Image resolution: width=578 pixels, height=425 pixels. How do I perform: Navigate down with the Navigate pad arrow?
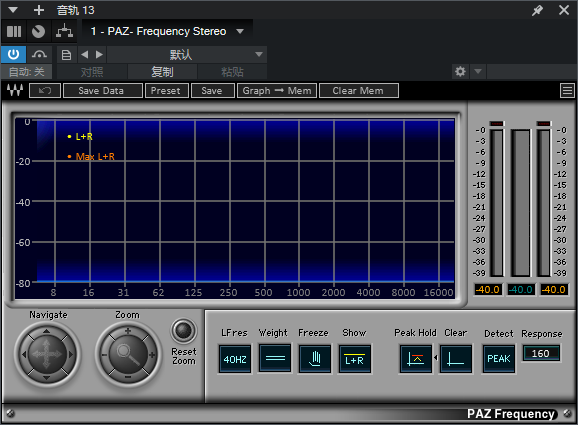click(46, 378)
